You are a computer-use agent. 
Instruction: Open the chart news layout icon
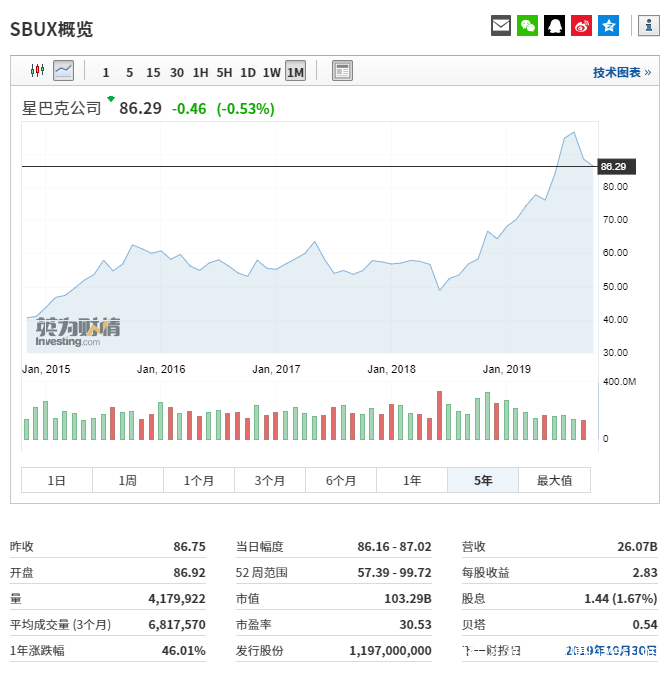pyautogui.click(x=342, y=71)
